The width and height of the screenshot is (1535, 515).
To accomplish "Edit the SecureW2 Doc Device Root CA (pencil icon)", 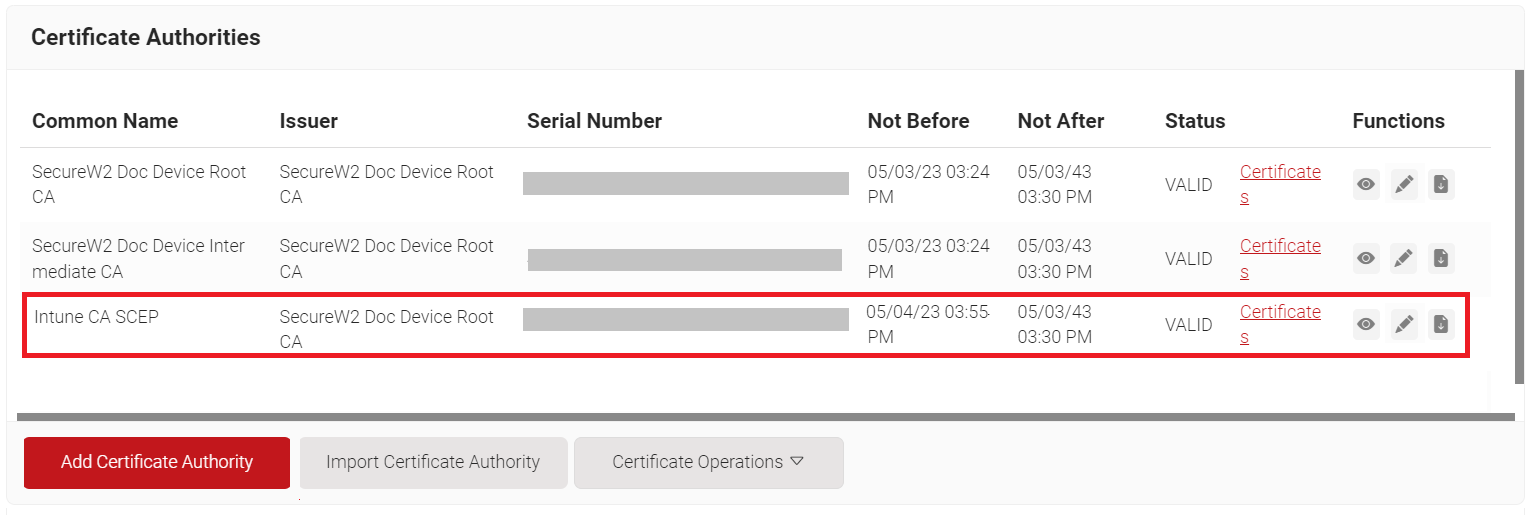I will (1404, 185).
